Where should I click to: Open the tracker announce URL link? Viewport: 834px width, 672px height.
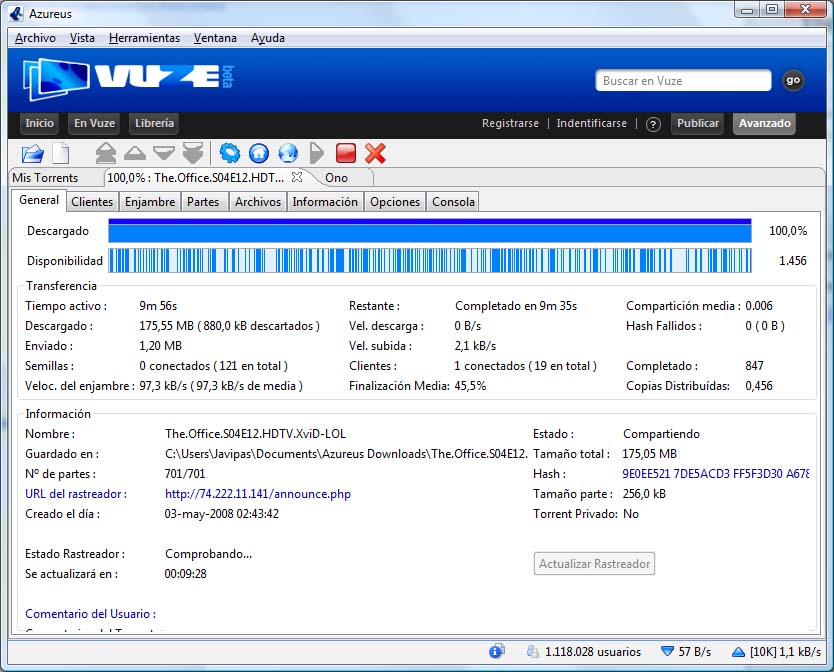[258, 494]
